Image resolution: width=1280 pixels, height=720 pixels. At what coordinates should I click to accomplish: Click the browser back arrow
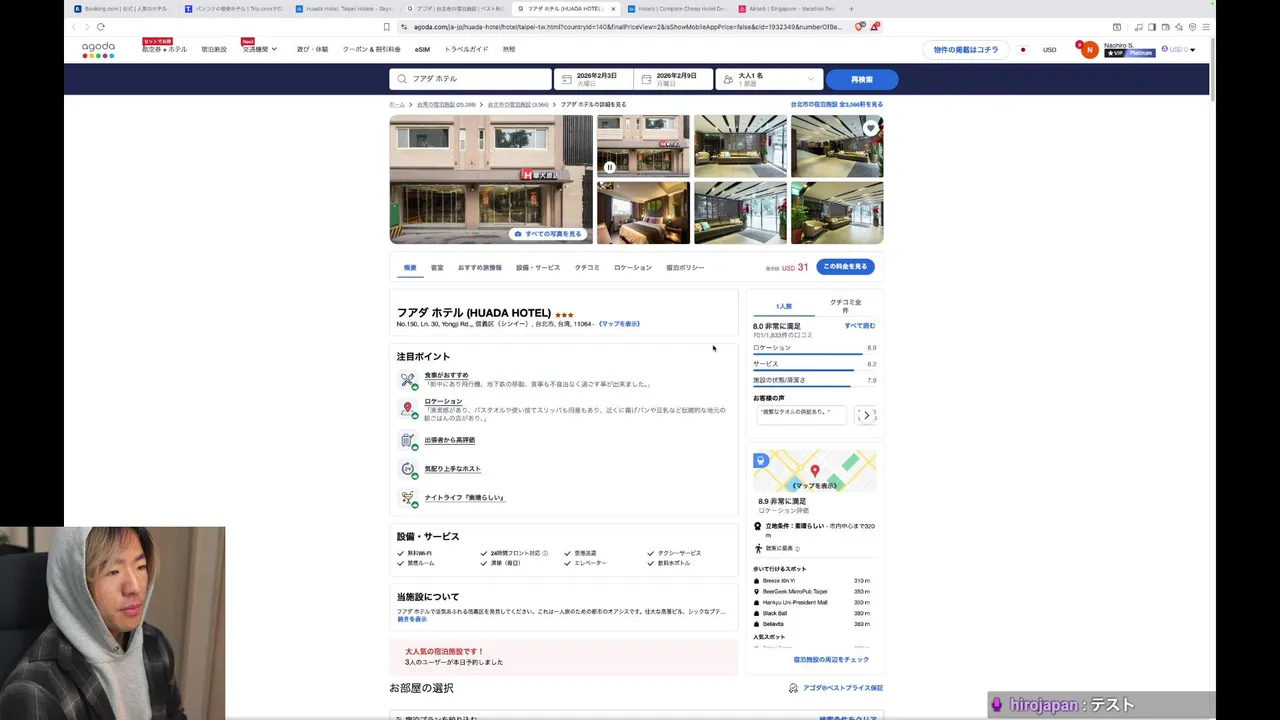(74, 27)
